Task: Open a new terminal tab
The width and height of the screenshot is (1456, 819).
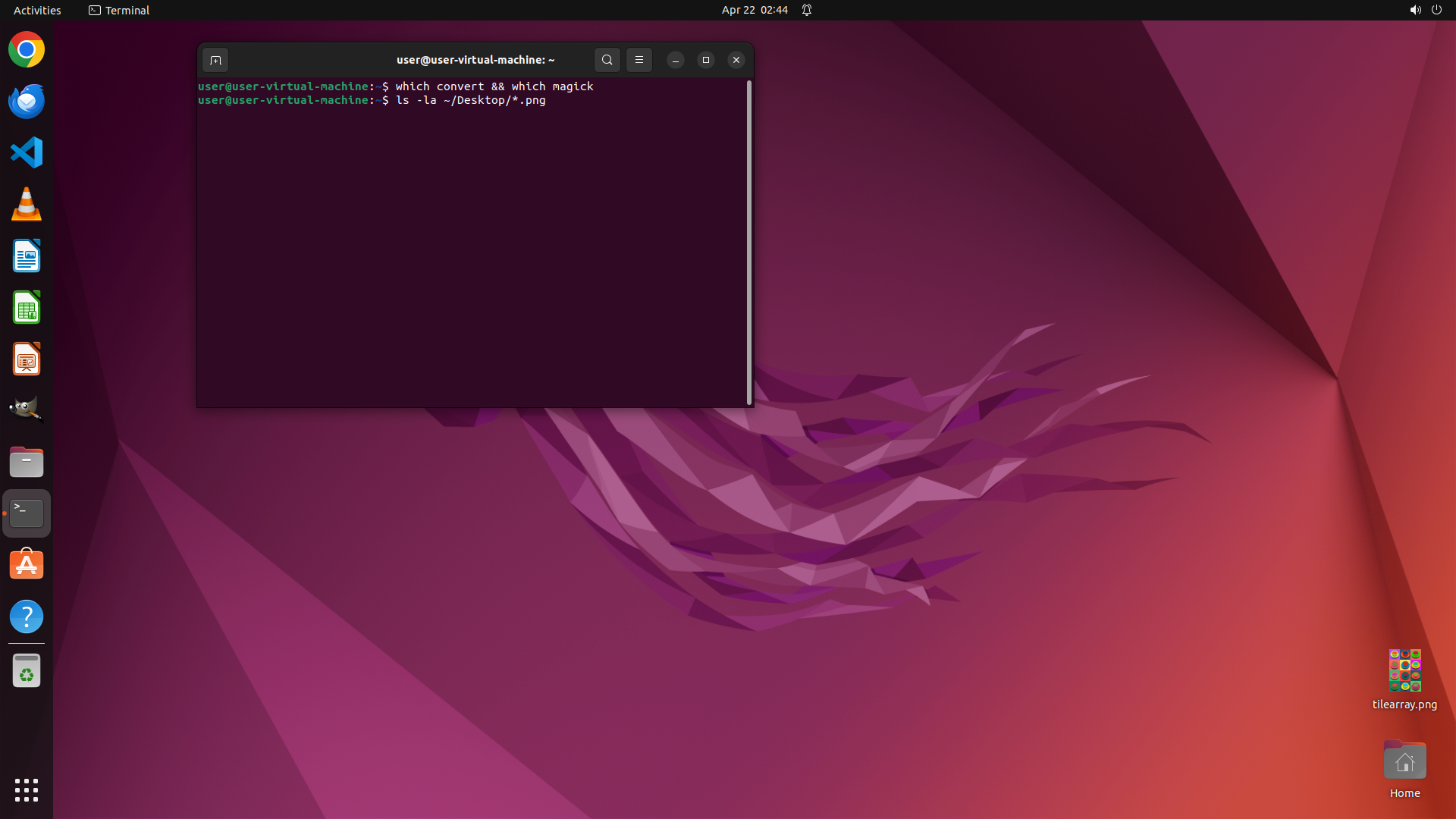Action: (x=215, y=60)
